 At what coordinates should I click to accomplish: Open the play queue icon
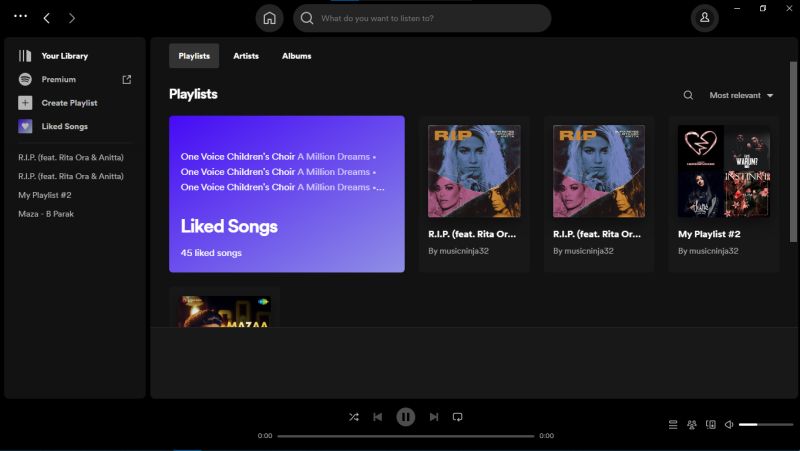673,424
